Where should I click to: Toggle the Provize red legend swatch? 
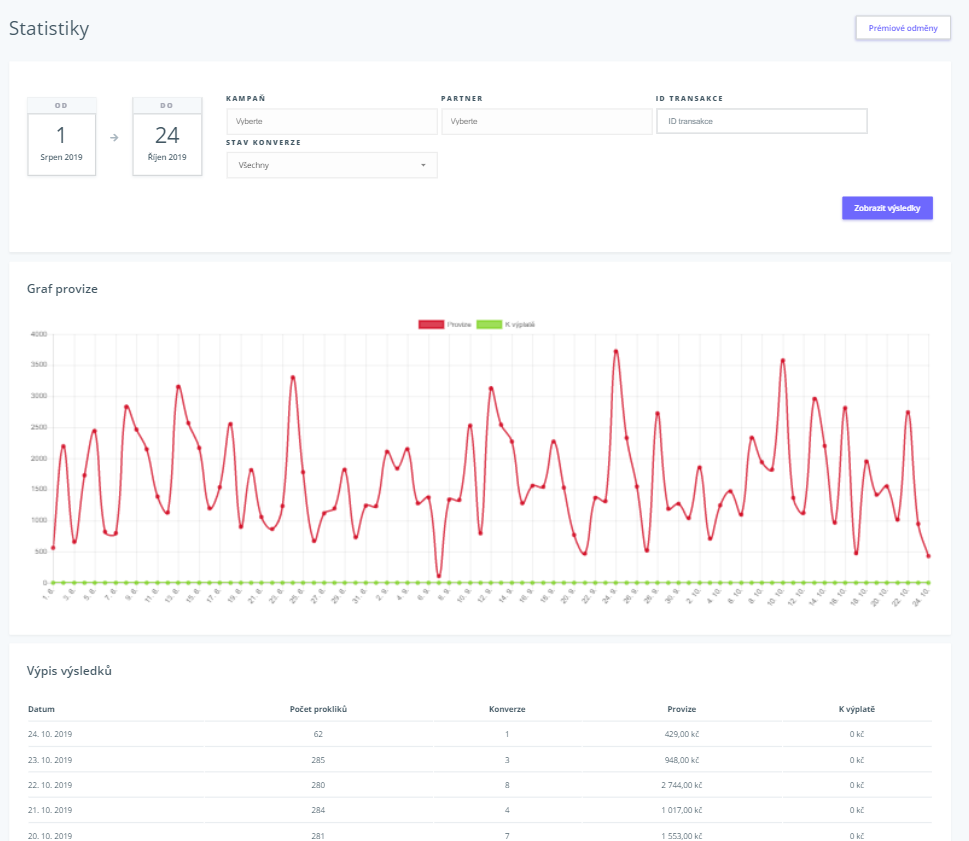(431, 325)
